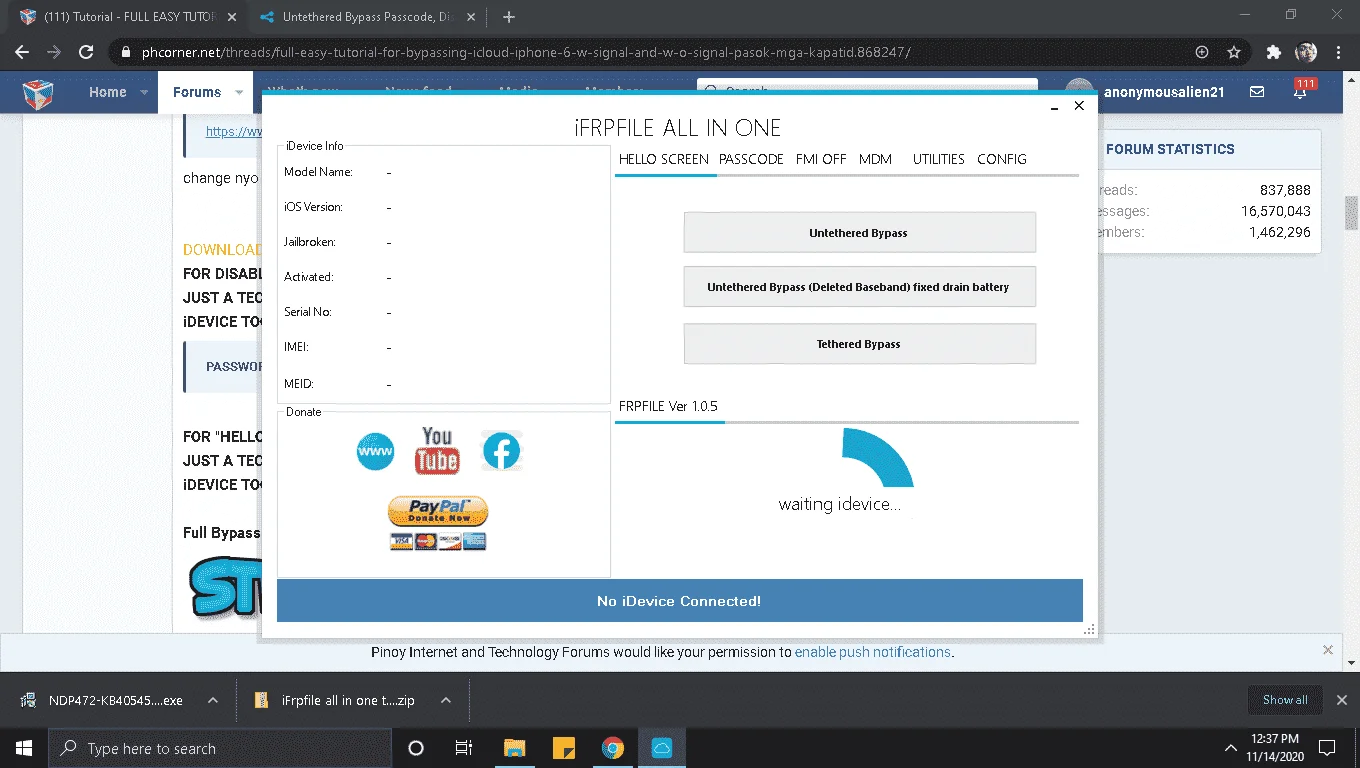1360x768 pixels.
Task: Reload the phcorner page
Action: click(x=86, y=52)
